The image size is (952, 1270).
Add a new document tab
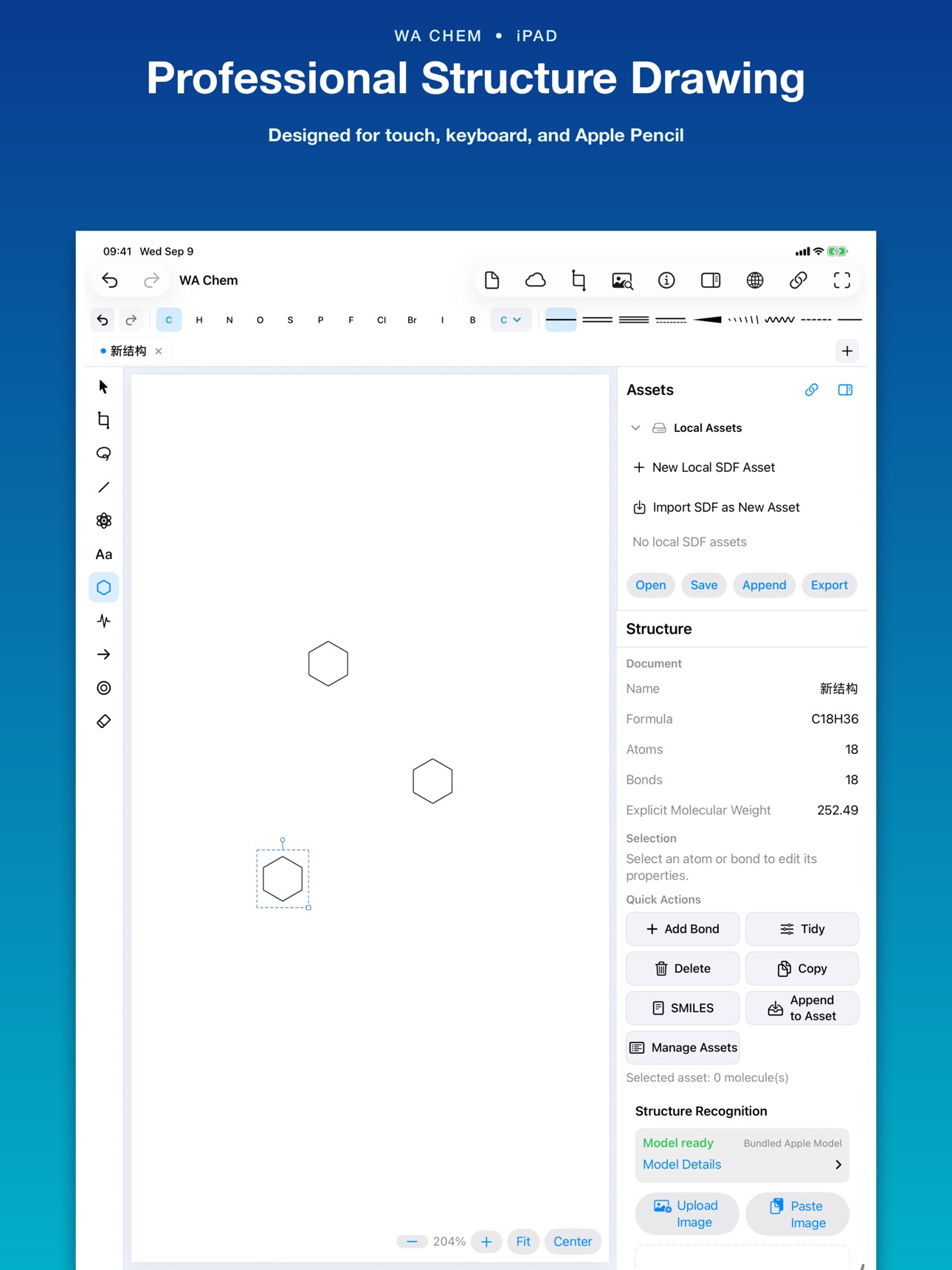pyautogui.click(x=847, y=351)
